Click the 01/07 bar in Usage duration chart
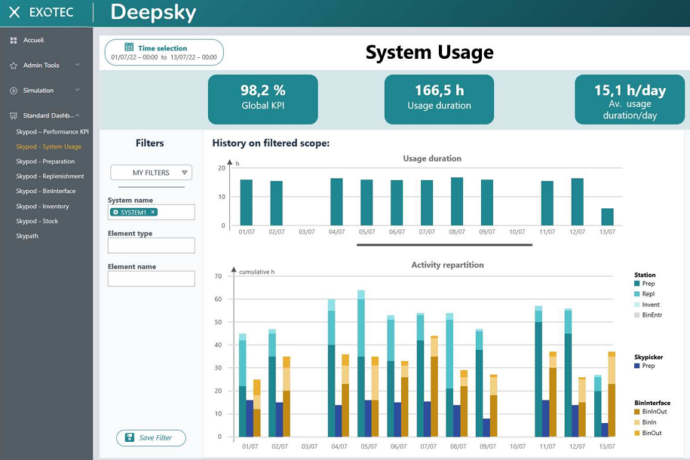Viewport: 690px width, 460px height. pos(246,202)
